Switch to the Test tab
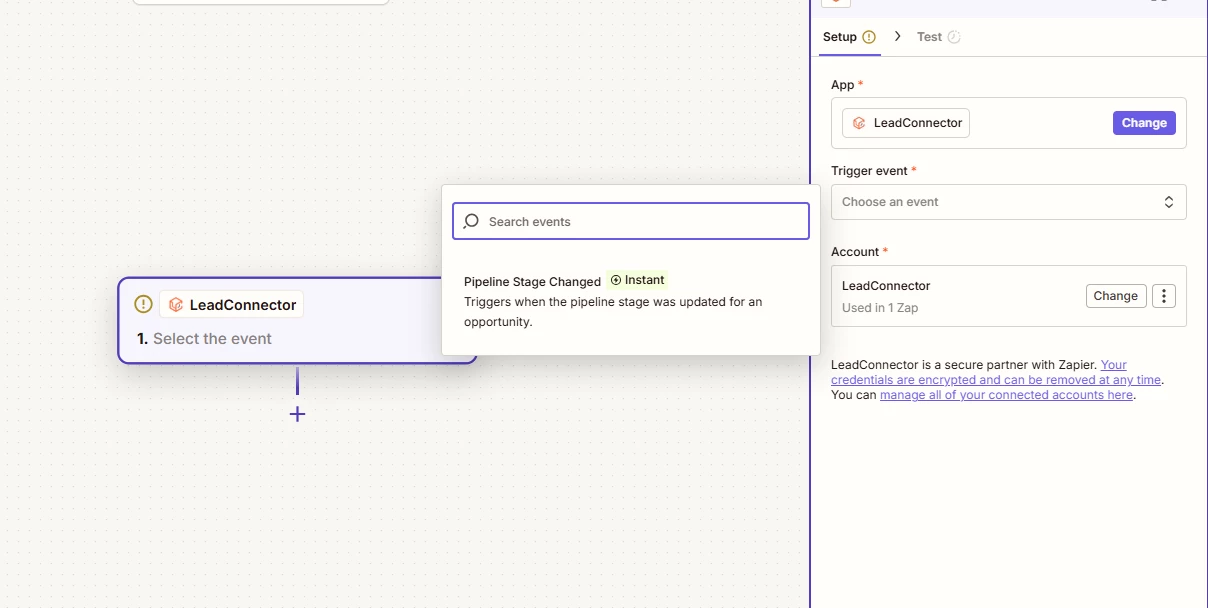The width and height of the screenshot is (1208, 608). point(939,37)
